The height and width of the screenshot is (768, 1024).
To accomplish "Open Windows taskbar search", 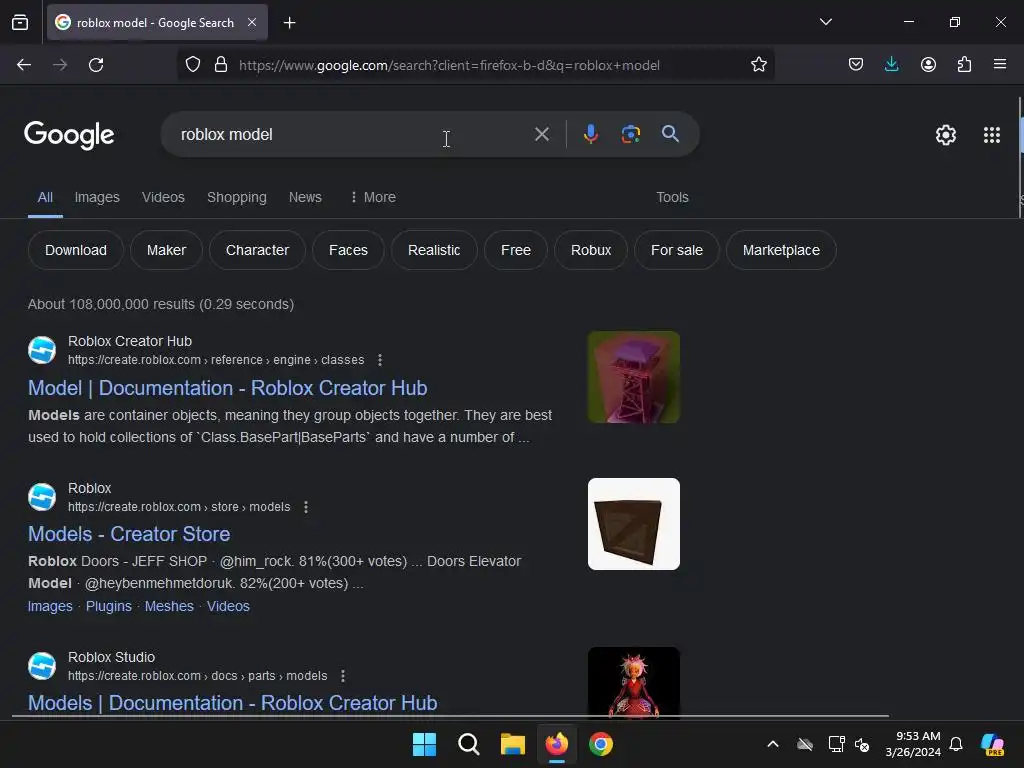I will (x=468, y=744).
